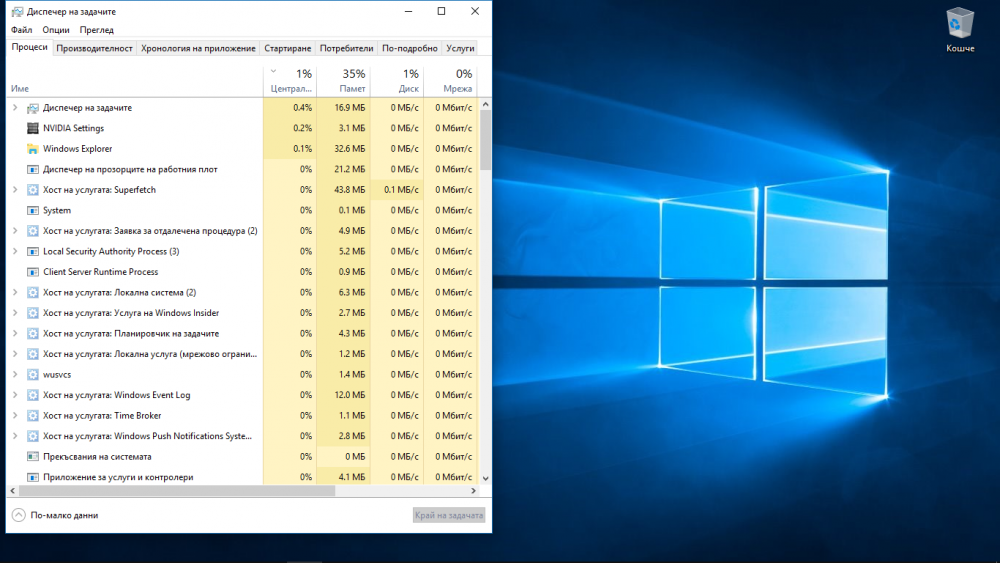Viewport: 1000px width, 563px height.
Task: Switch to Хронология на приложение tab
Action: click(x=198, y=48)
